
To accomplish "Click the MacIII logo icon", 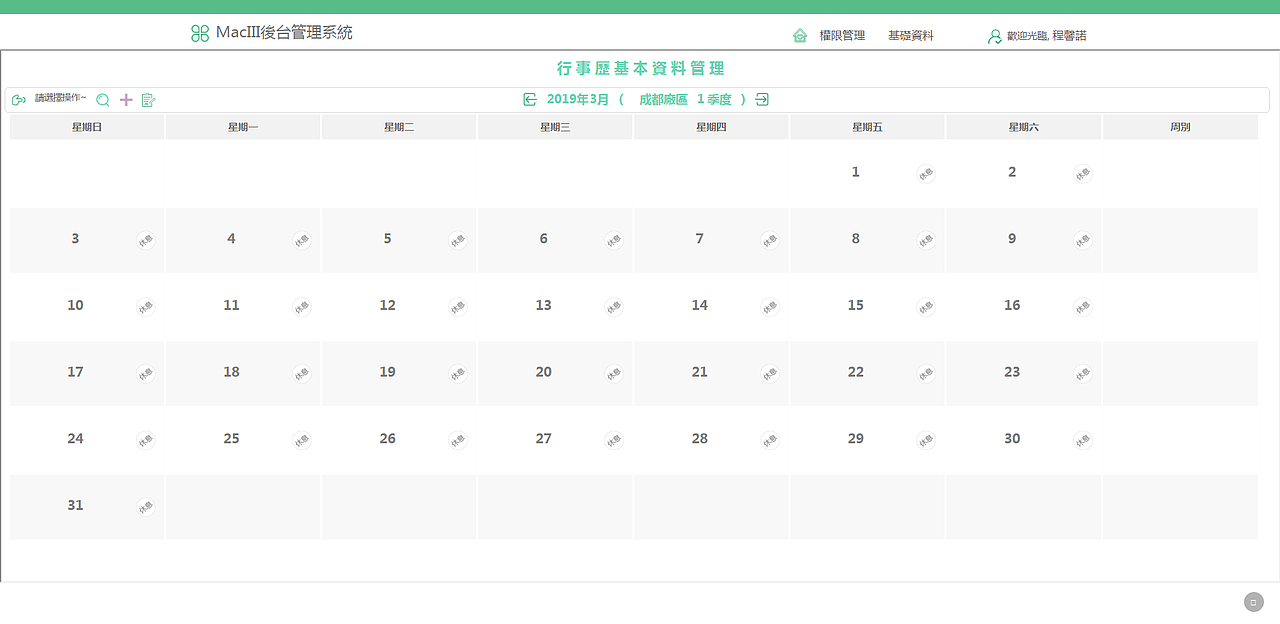I will (199, 33).
